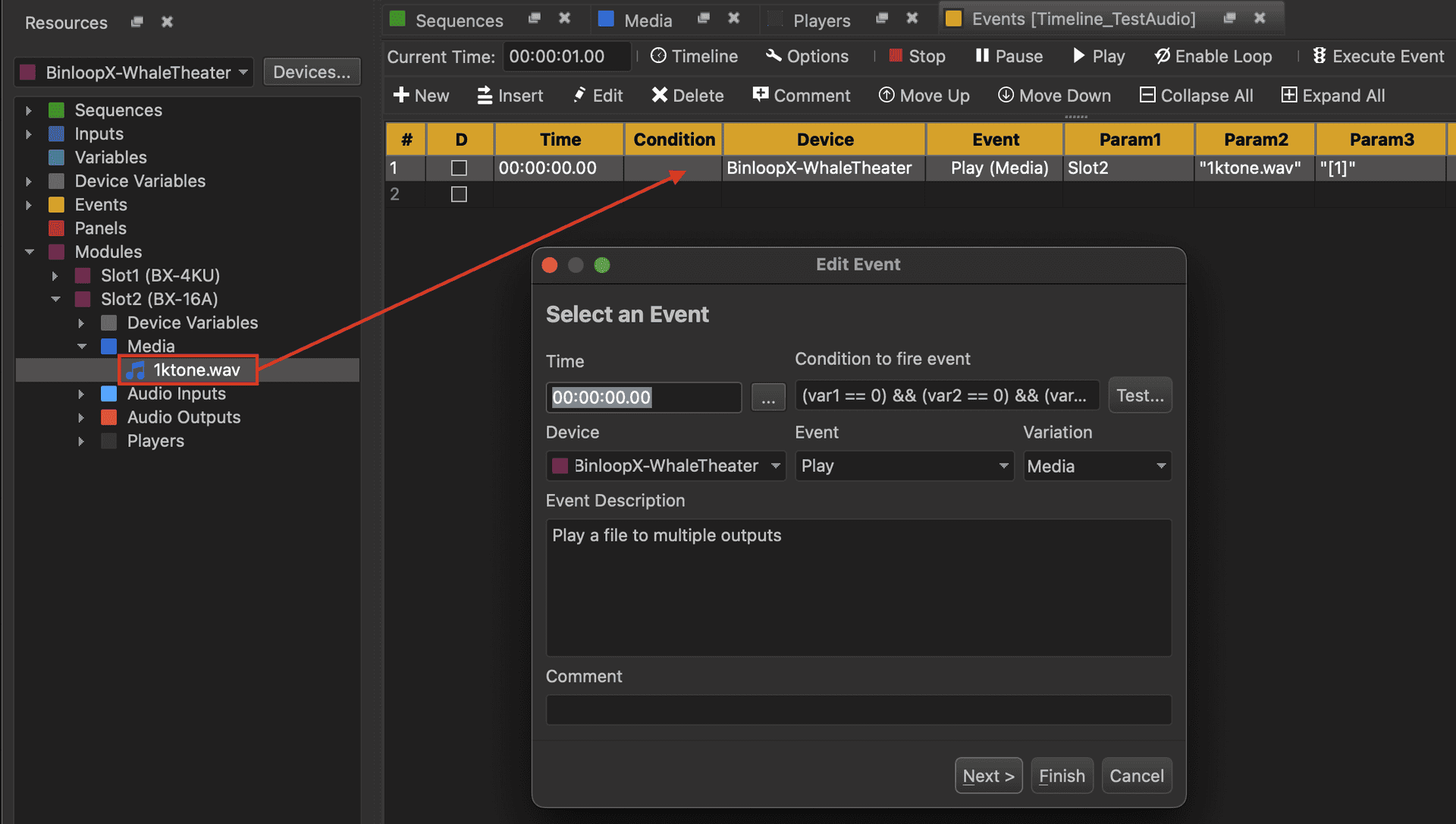
Task: Switch to the Players tab
Action: click(821, 20)
